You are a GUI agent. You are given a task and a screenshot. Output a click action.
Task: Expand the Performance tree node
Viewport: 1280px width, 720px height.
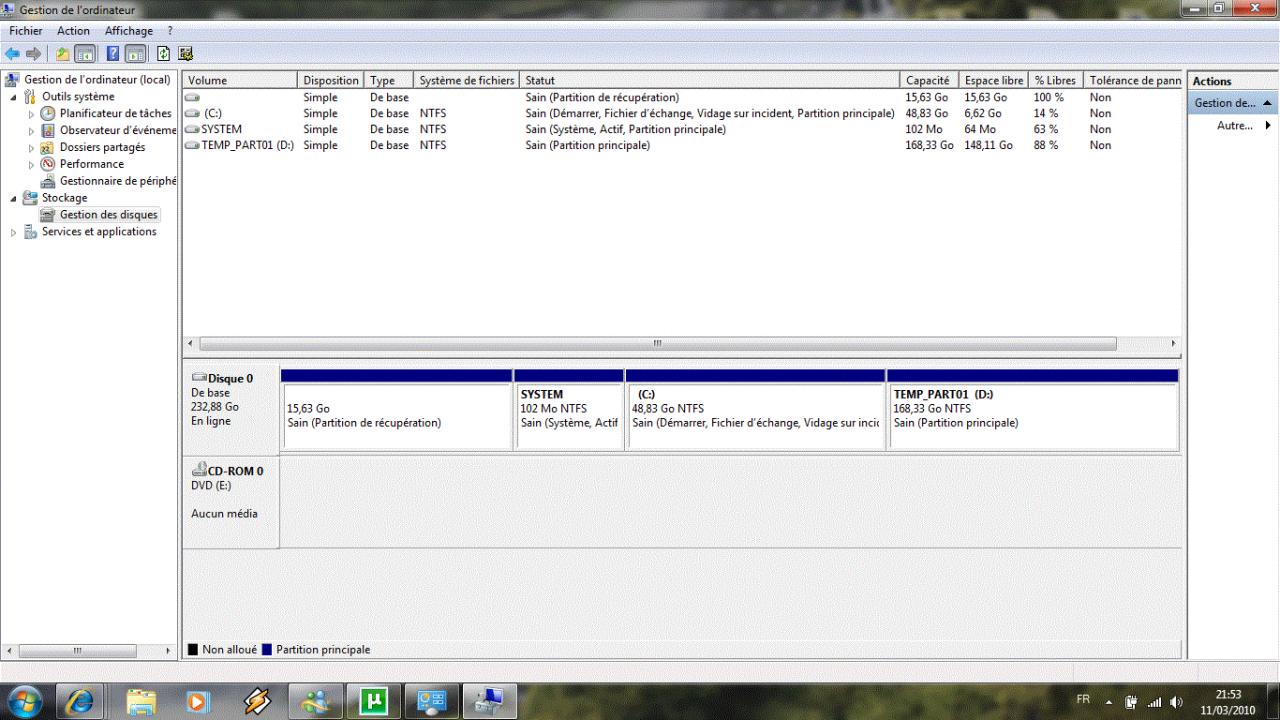tap(31, 164)
